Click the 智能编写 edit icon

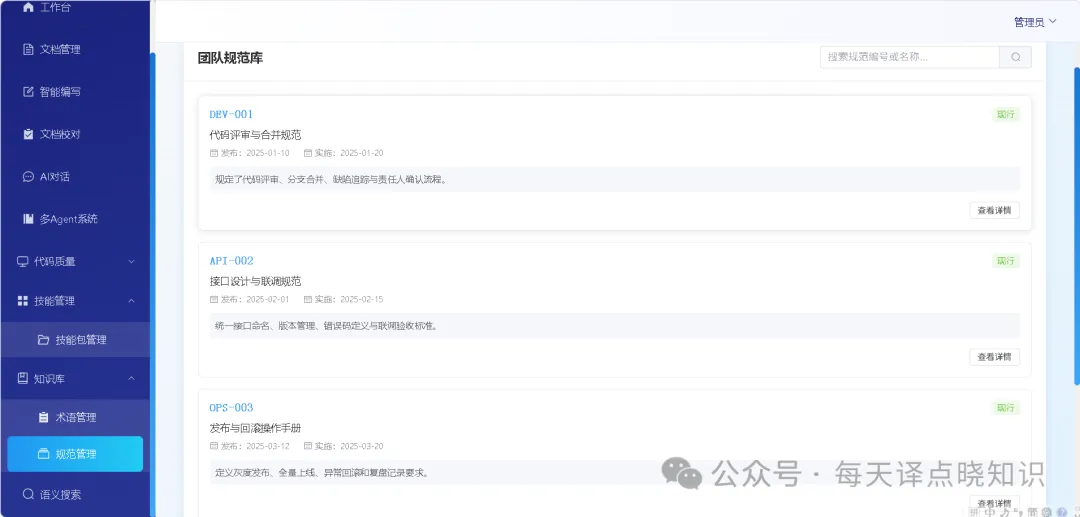point(28,92)
